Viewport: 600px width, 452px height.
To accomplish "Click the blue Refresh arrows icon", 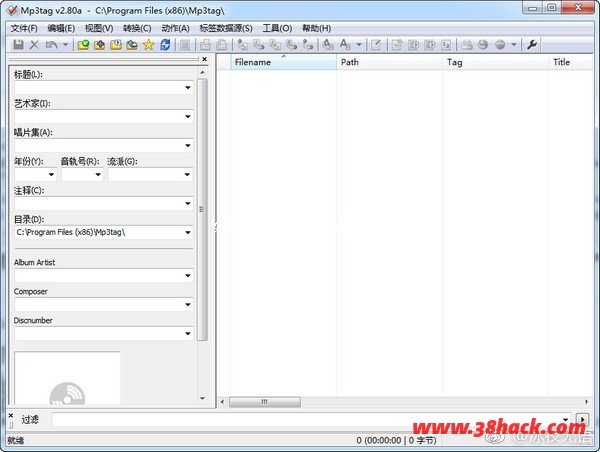I will [x=165, y=45].
